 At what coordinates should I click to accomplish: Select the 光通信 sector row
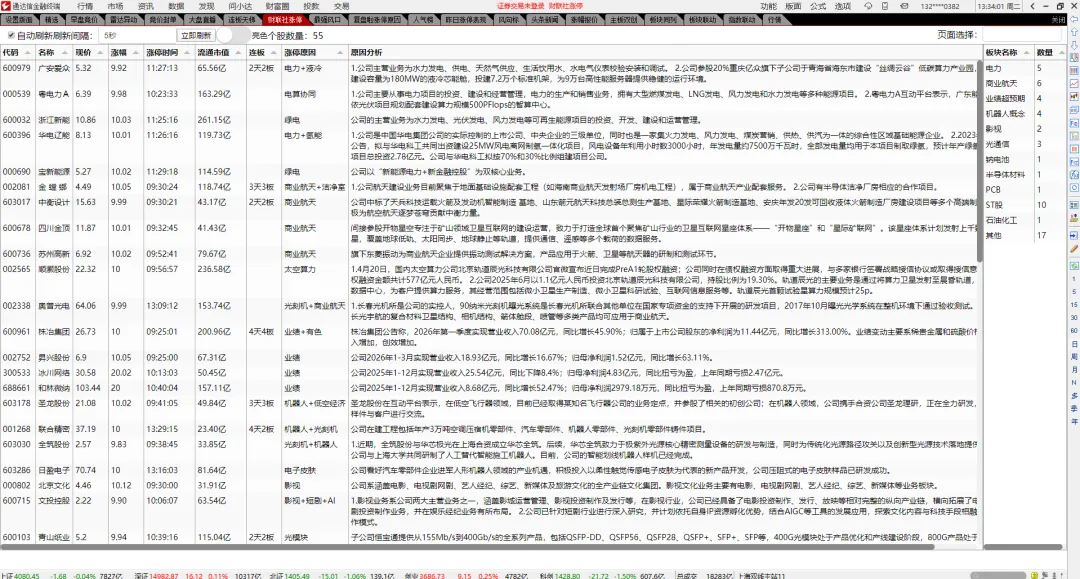[x=1024, y=144]
